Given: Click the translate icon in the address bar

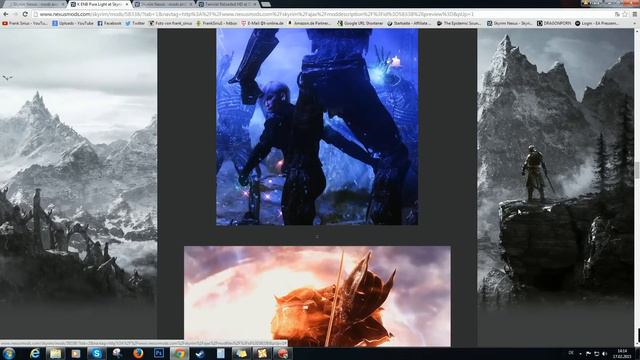Looking at the screenshot, I should point(617,14).
